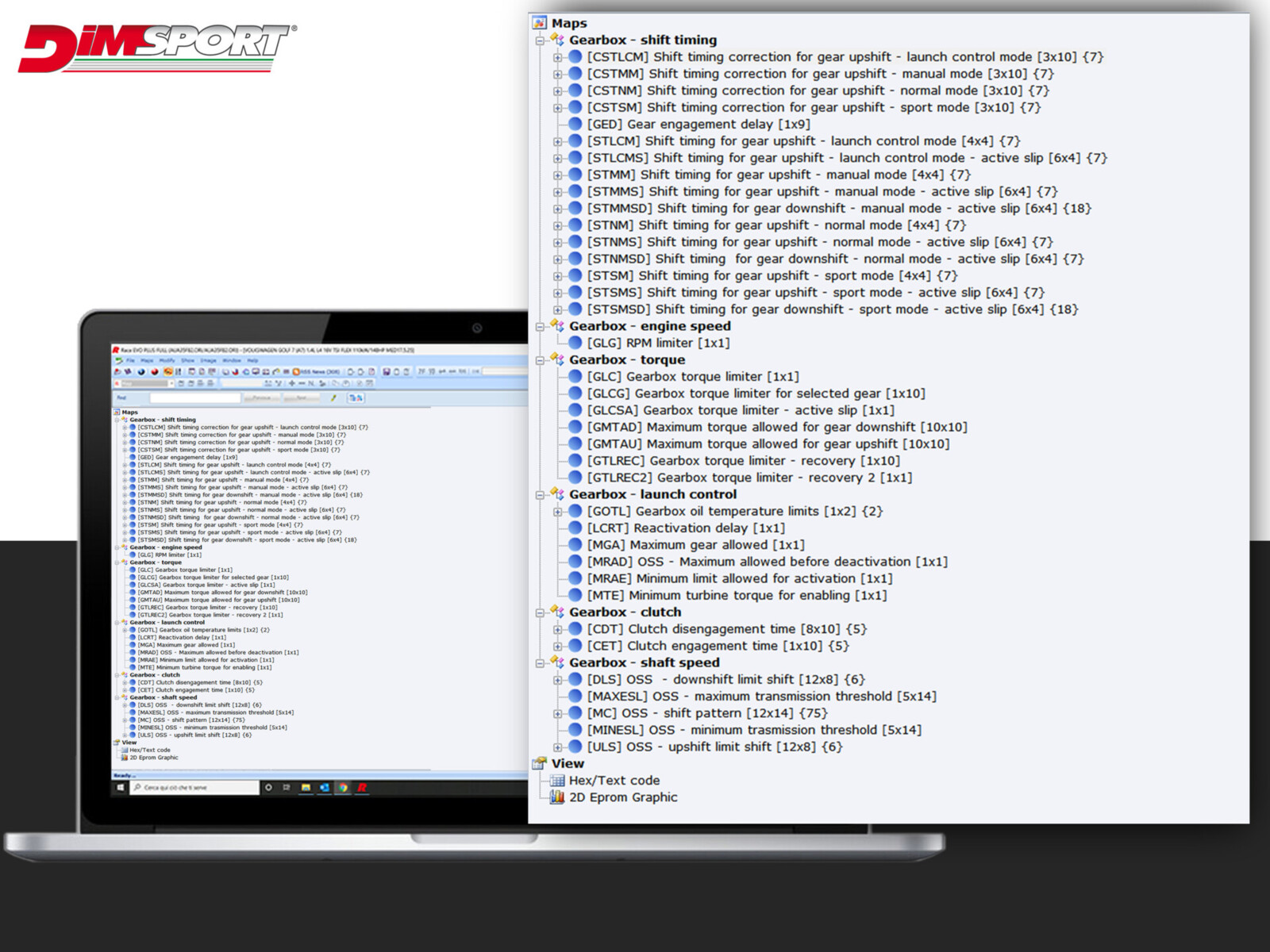Click the red Race EVO taskbar icon
Screen dimensions: 1270x952
pyautogui.click(x=362, y=788)
